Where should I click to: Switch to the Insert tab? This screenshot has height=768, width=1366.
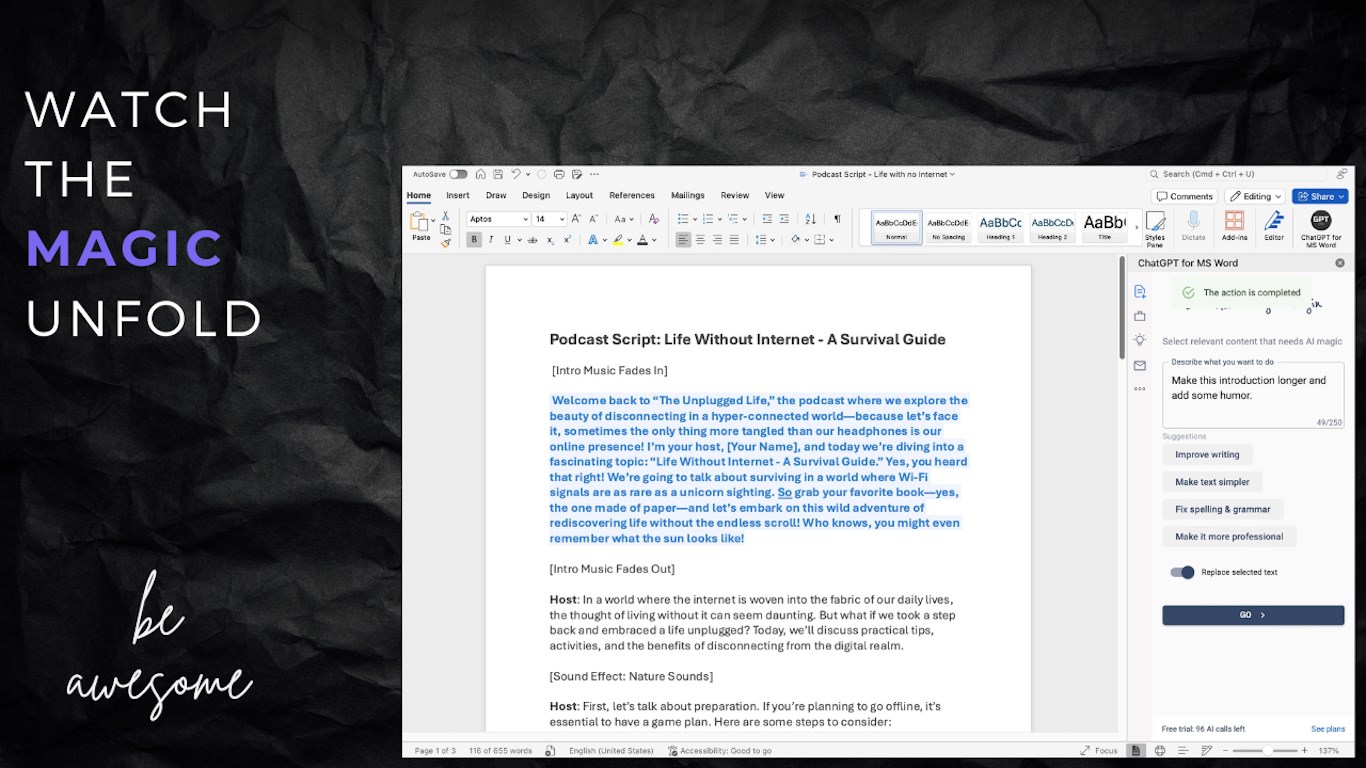coord(458,196)
